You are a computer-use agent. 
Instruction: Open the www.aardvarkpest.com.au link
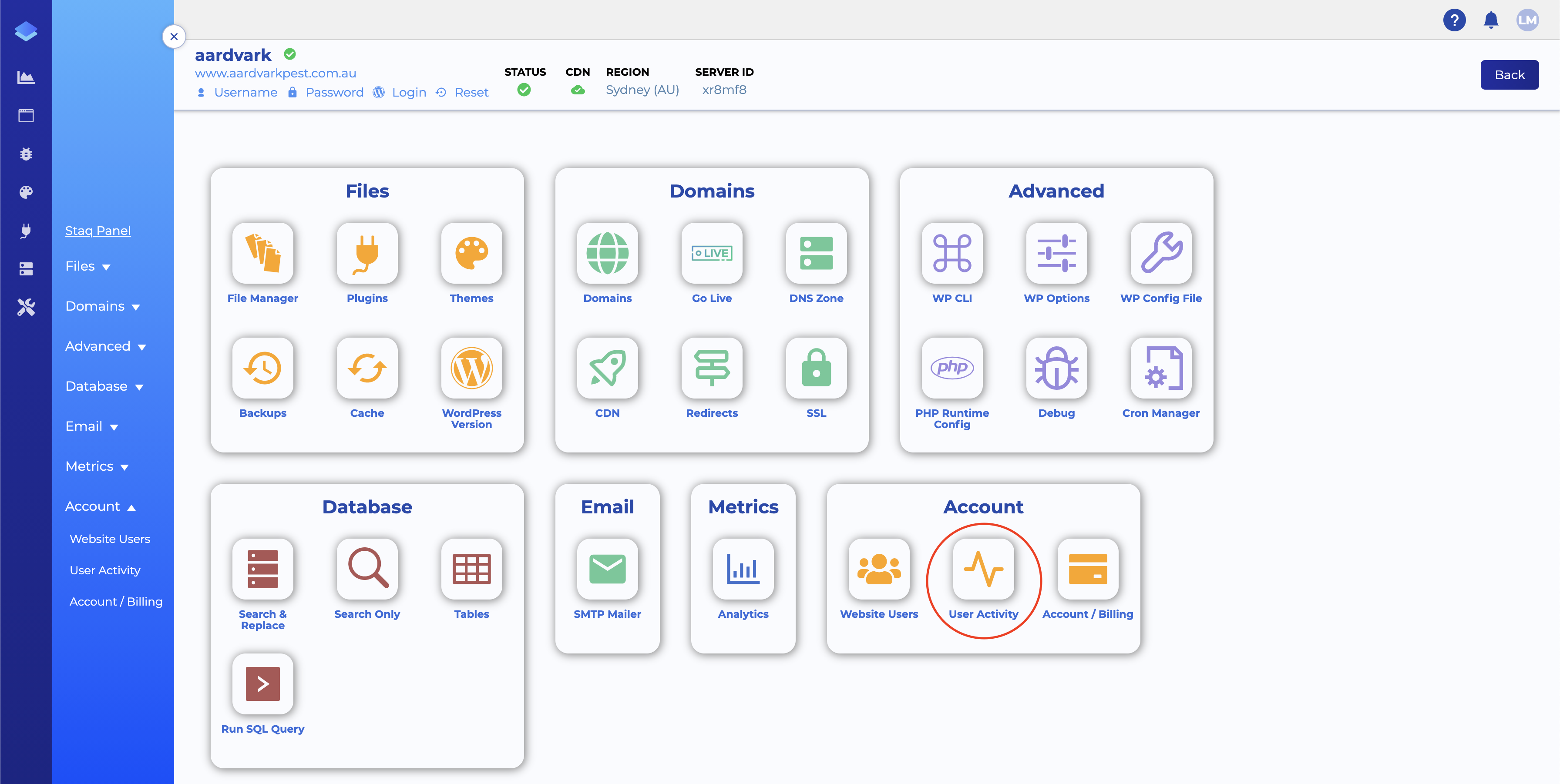tap(275, 73)
